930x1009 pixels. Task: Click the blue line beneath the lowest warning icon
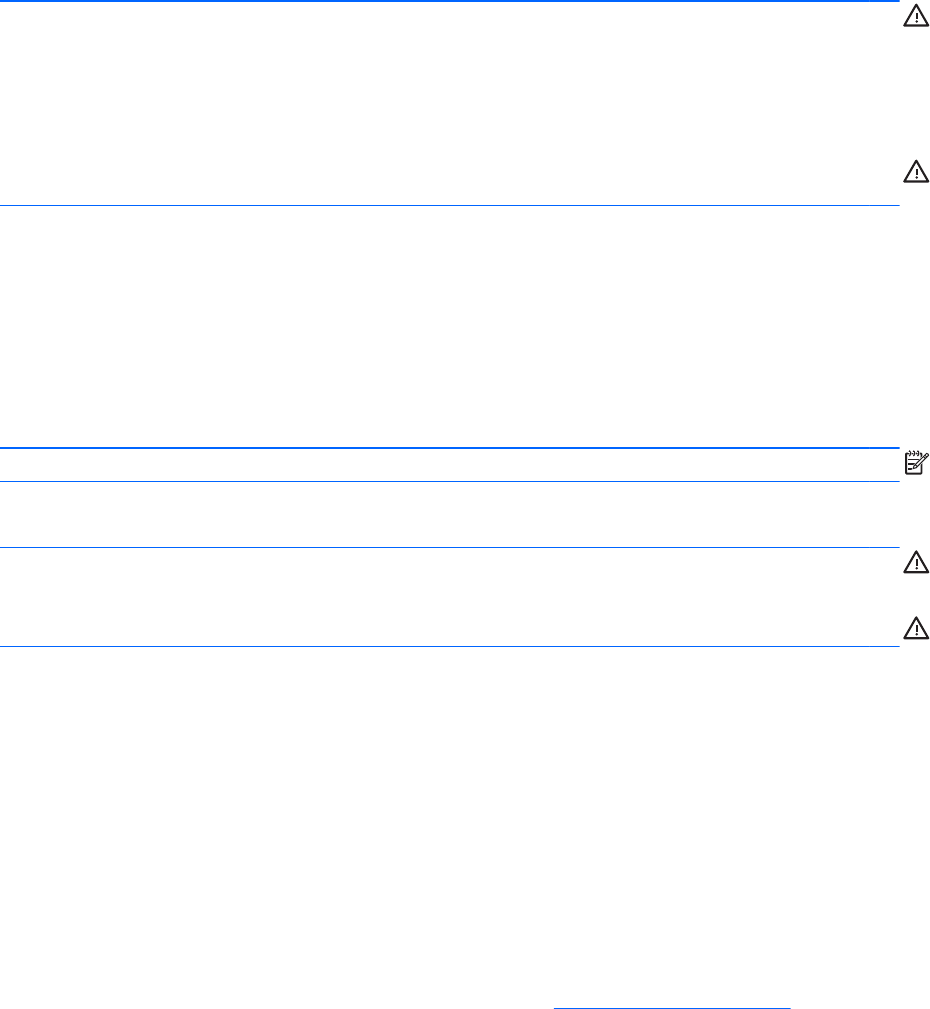(450, 646)
